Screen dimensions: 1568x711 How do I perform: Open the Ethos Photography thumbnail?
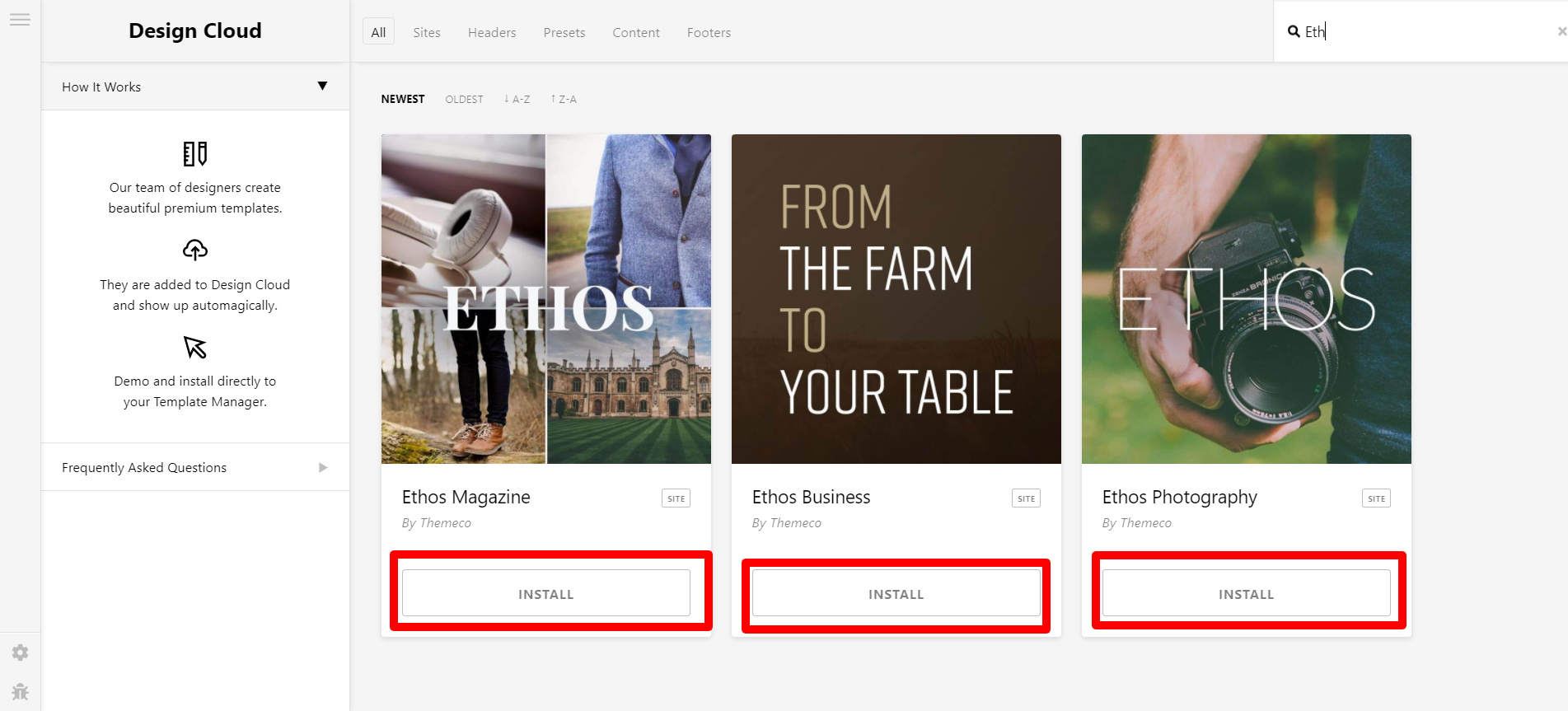[x=1247, y=299]
